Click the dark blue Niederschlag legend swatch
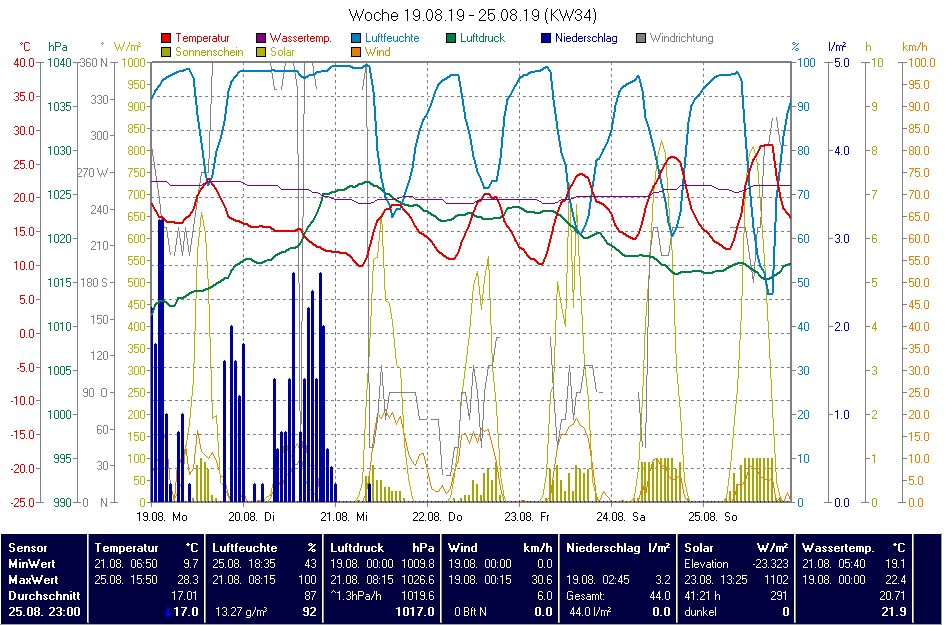Screen dimensions: 950x625 click(546, 38)
